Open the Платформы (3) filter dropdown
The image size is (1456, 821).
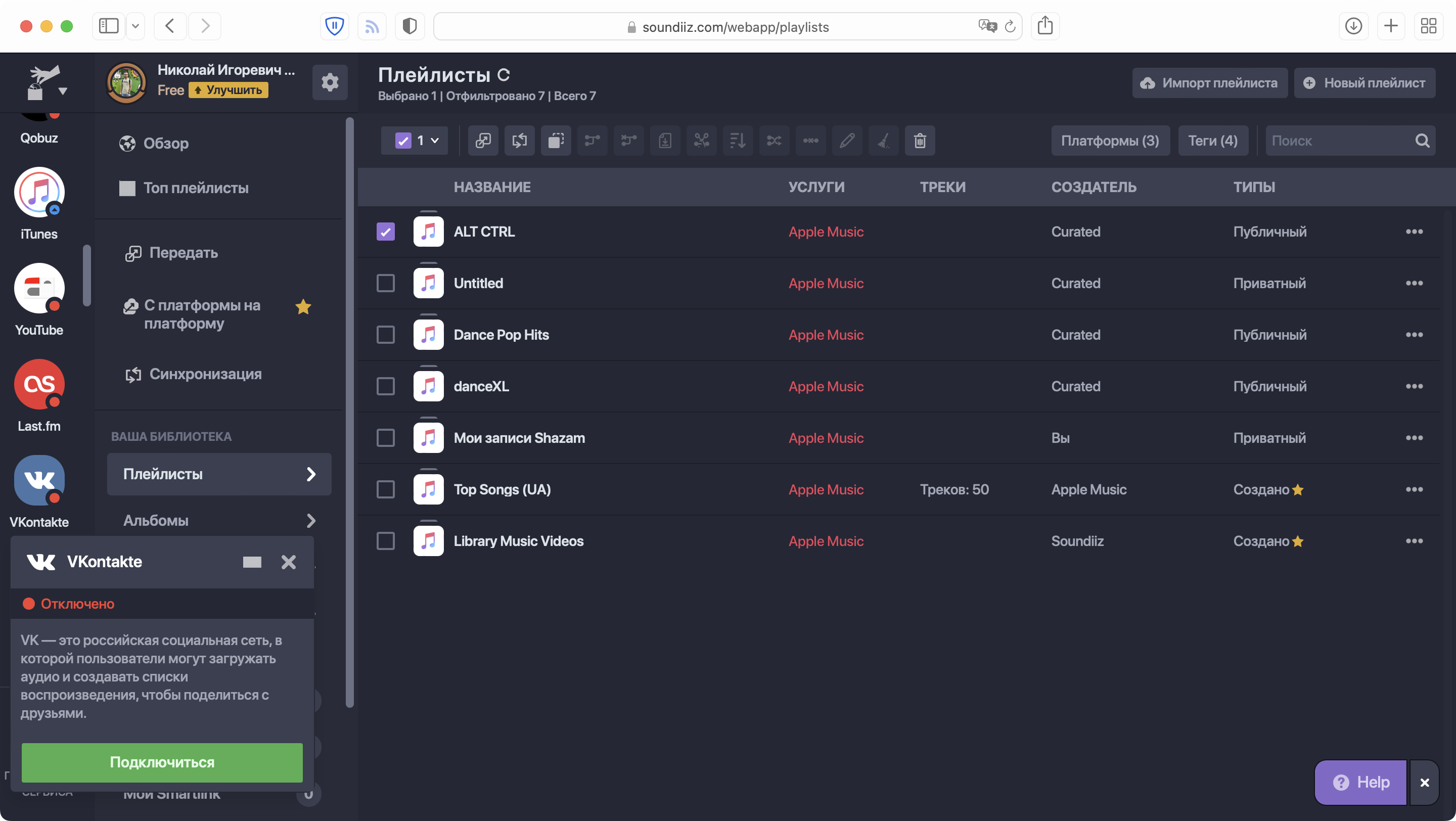point(1110,141)
